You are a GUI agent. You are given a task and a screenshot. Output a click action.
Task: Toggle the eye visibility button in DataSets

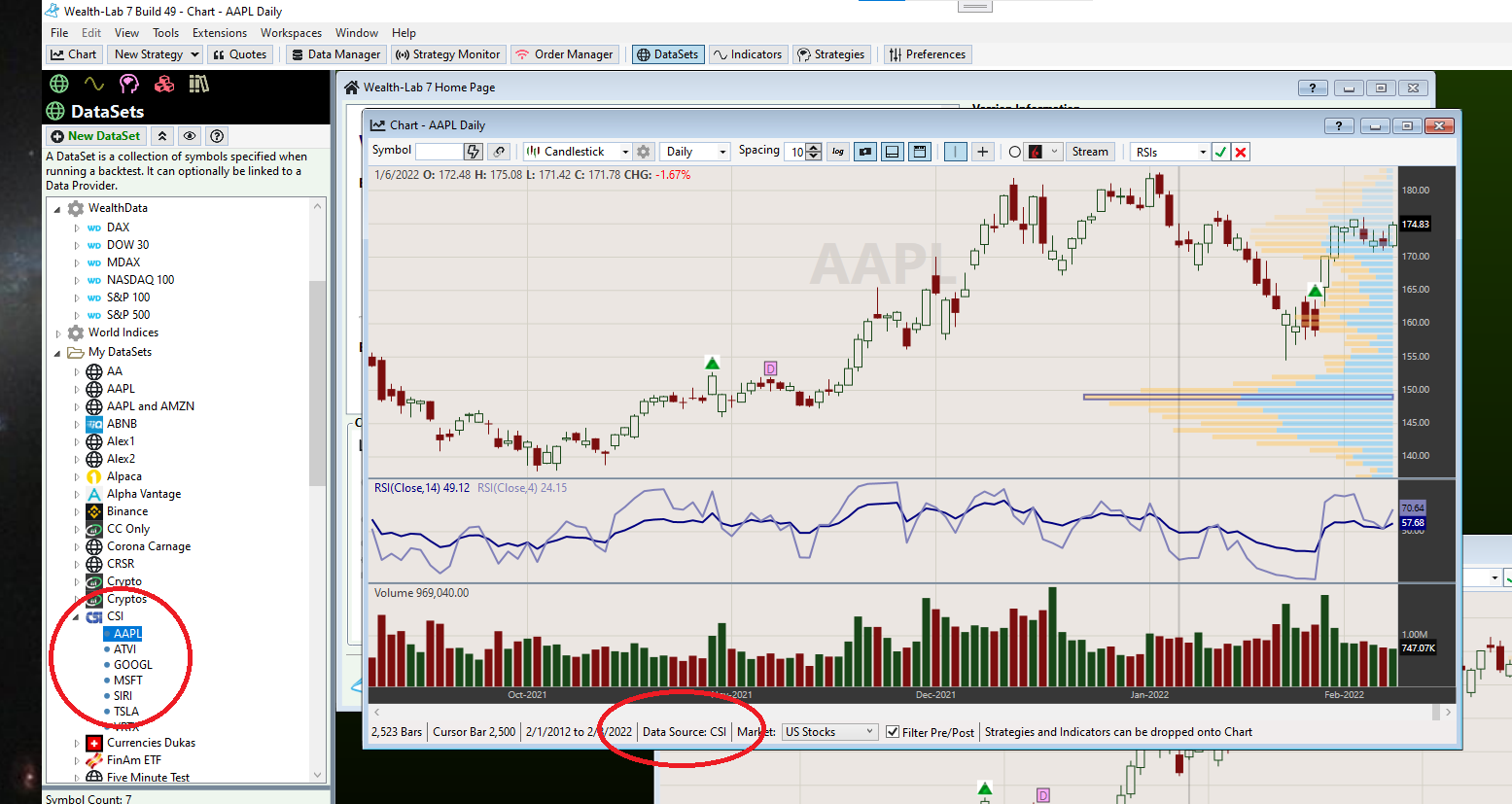click(x=190, y=136)
